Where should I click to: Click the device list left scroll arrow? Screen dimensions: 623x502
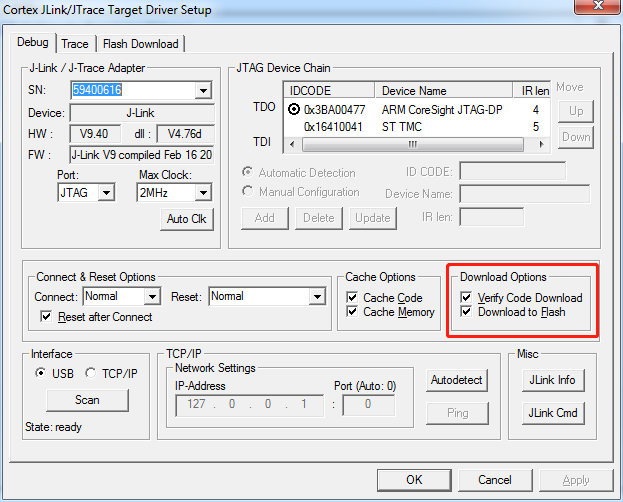[292, 144]
